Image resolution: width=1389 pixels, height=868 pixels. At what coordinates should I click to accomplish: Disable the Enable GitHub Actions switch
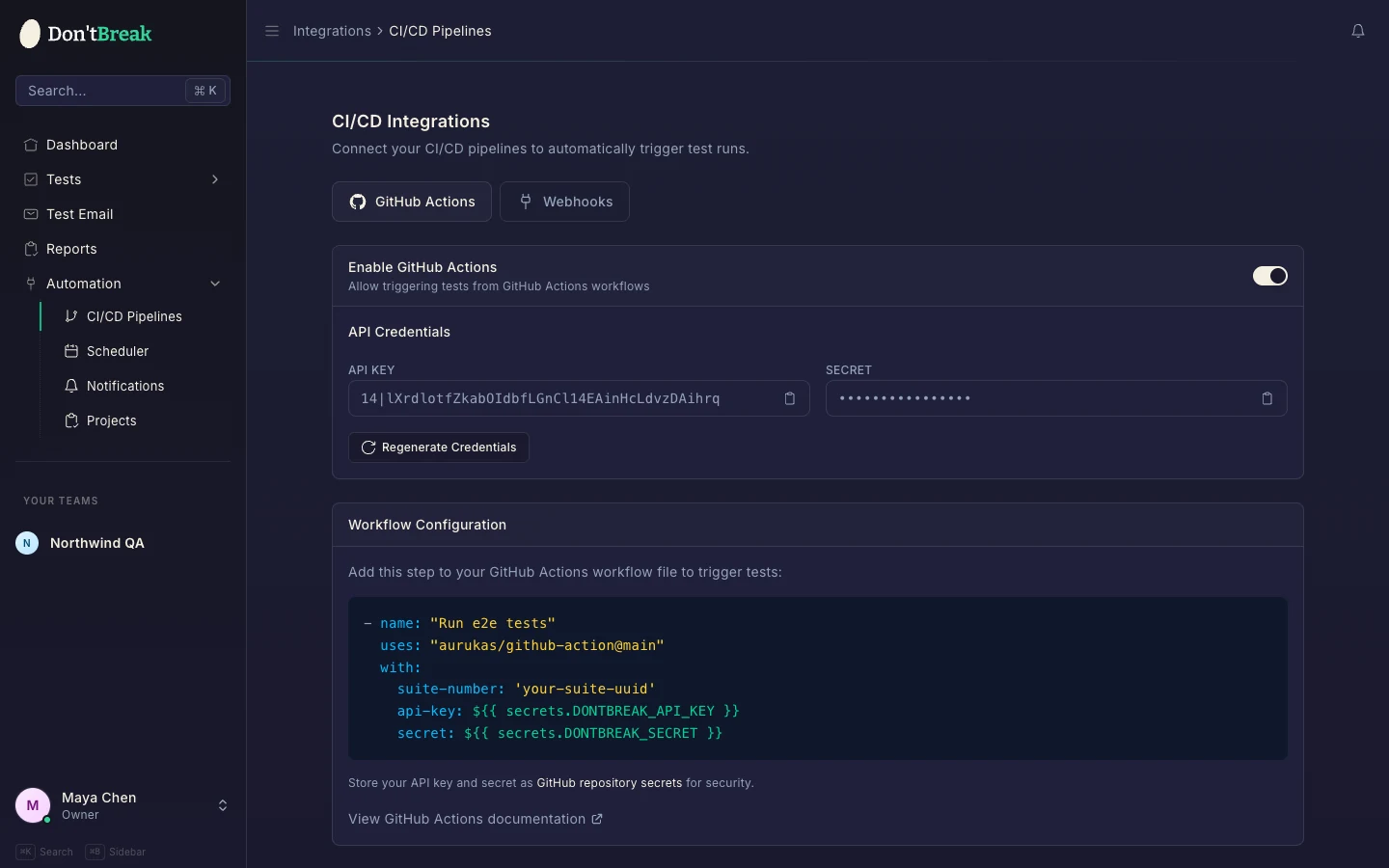point(1270,276)
